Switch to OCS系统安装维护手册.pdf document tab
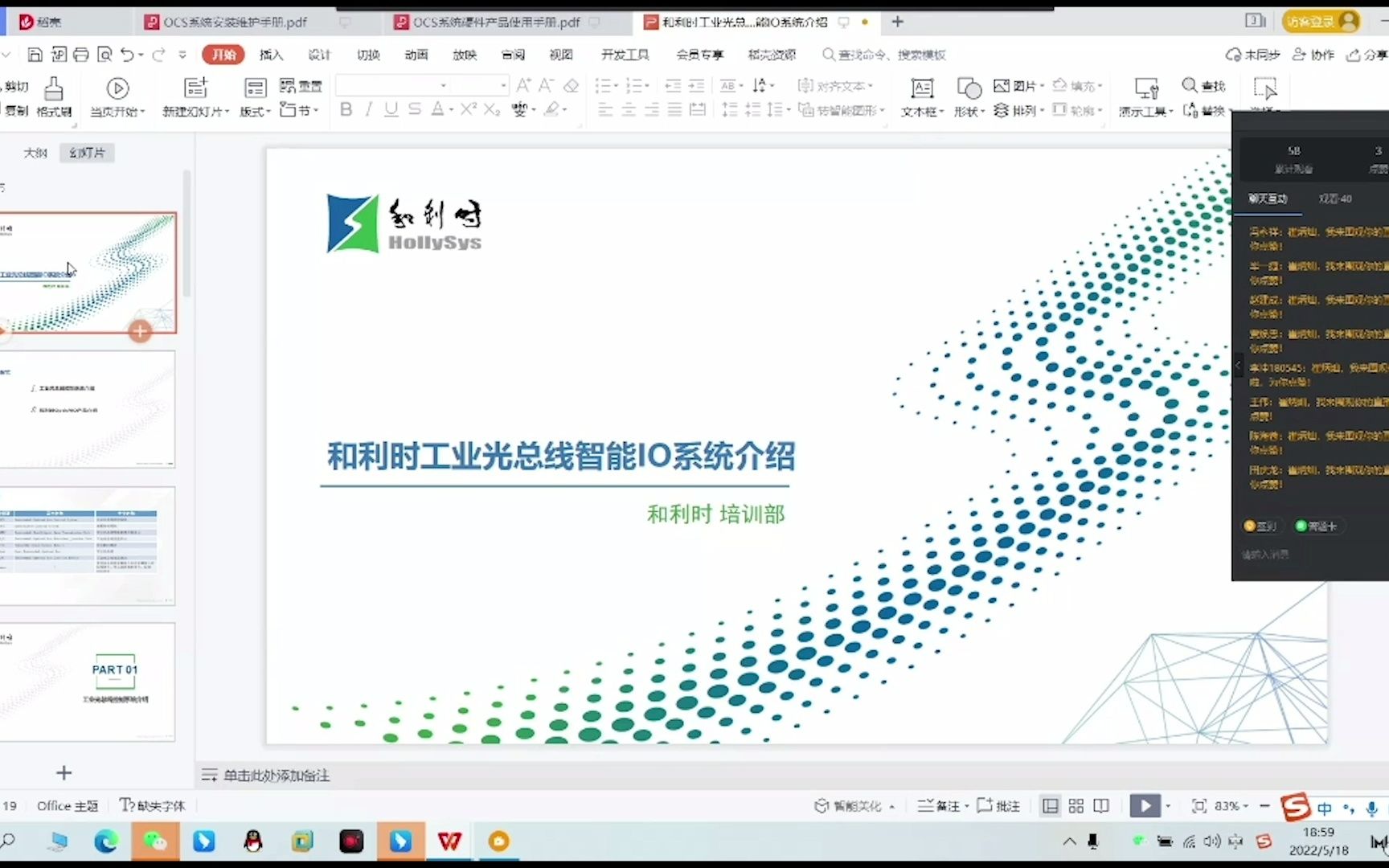The image size is (1389, 868). click(235, 23)
